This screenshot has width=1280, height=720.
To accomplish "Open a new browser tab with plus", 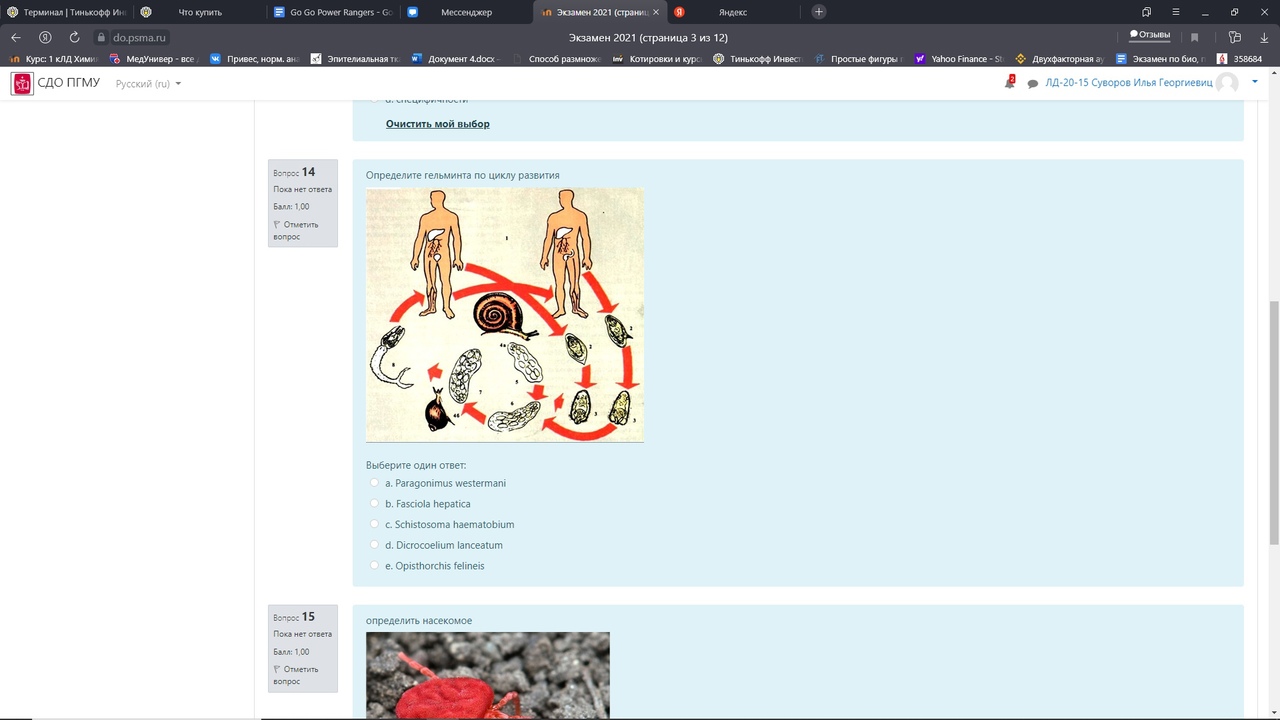I will pos(819,12).
